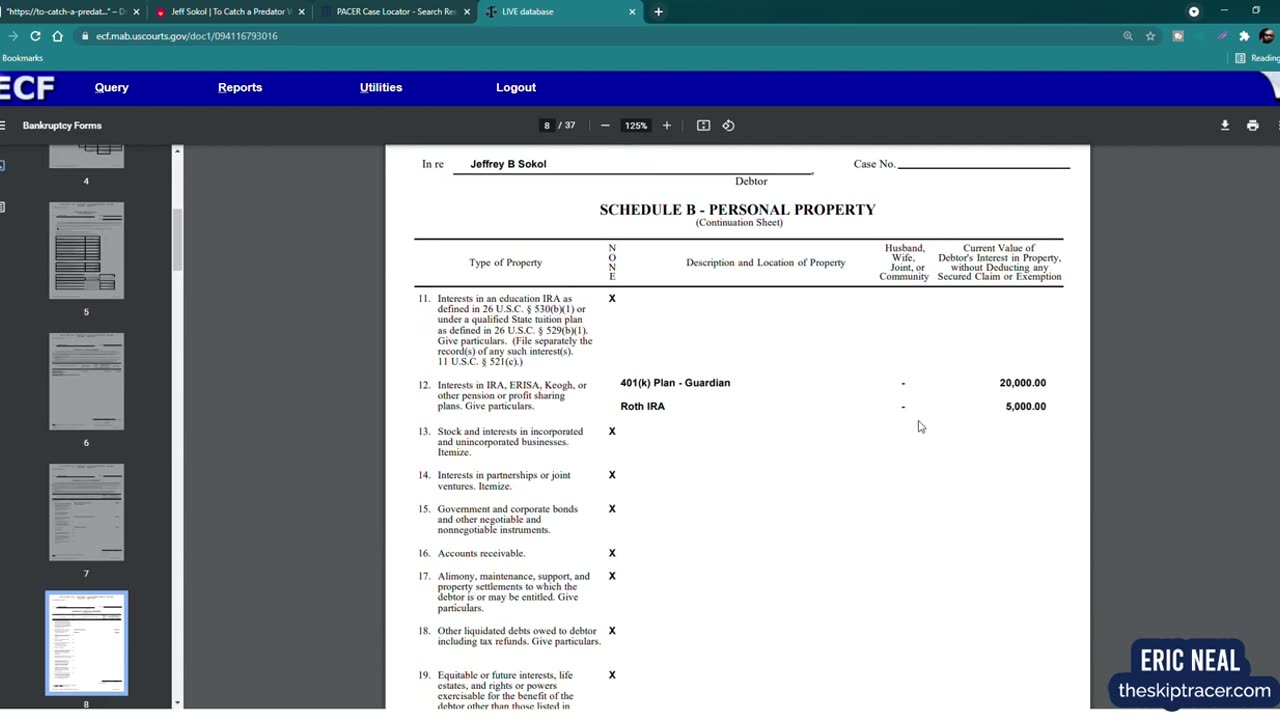
Task: Click the Roth IRA entry
Action: tap(642, 407)
